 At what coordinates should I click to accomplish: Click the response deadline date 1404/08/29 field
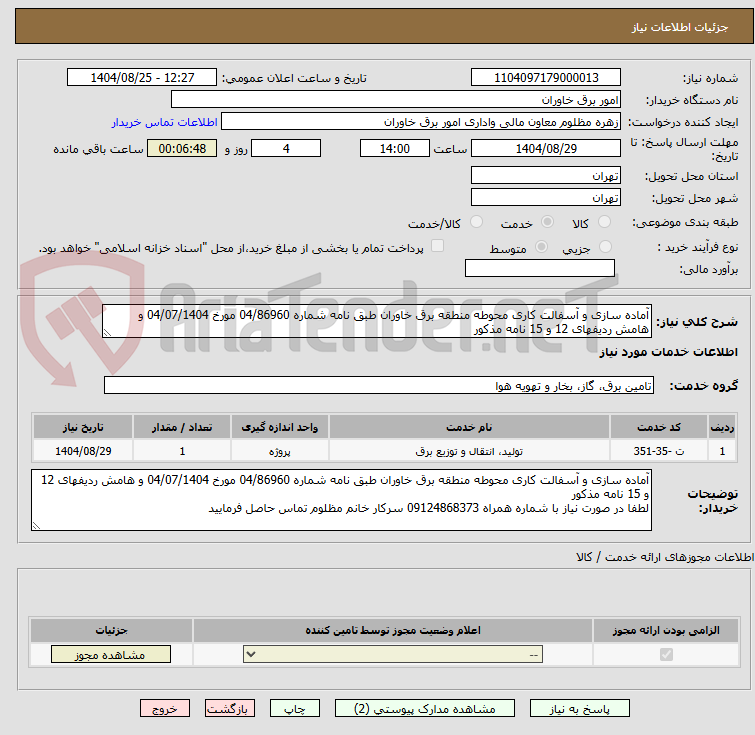point(546,148)
